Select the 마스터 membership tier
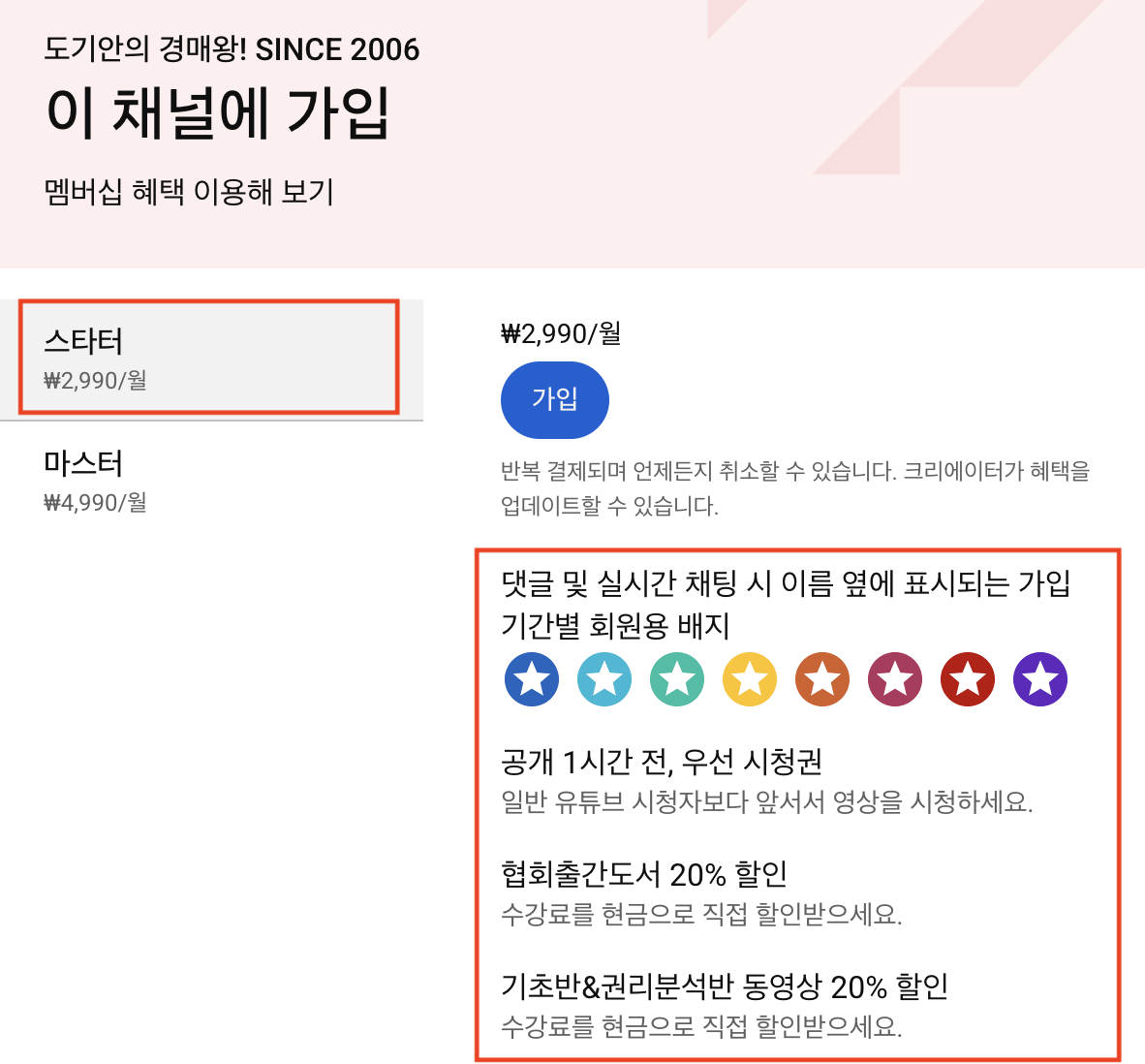 211,482
